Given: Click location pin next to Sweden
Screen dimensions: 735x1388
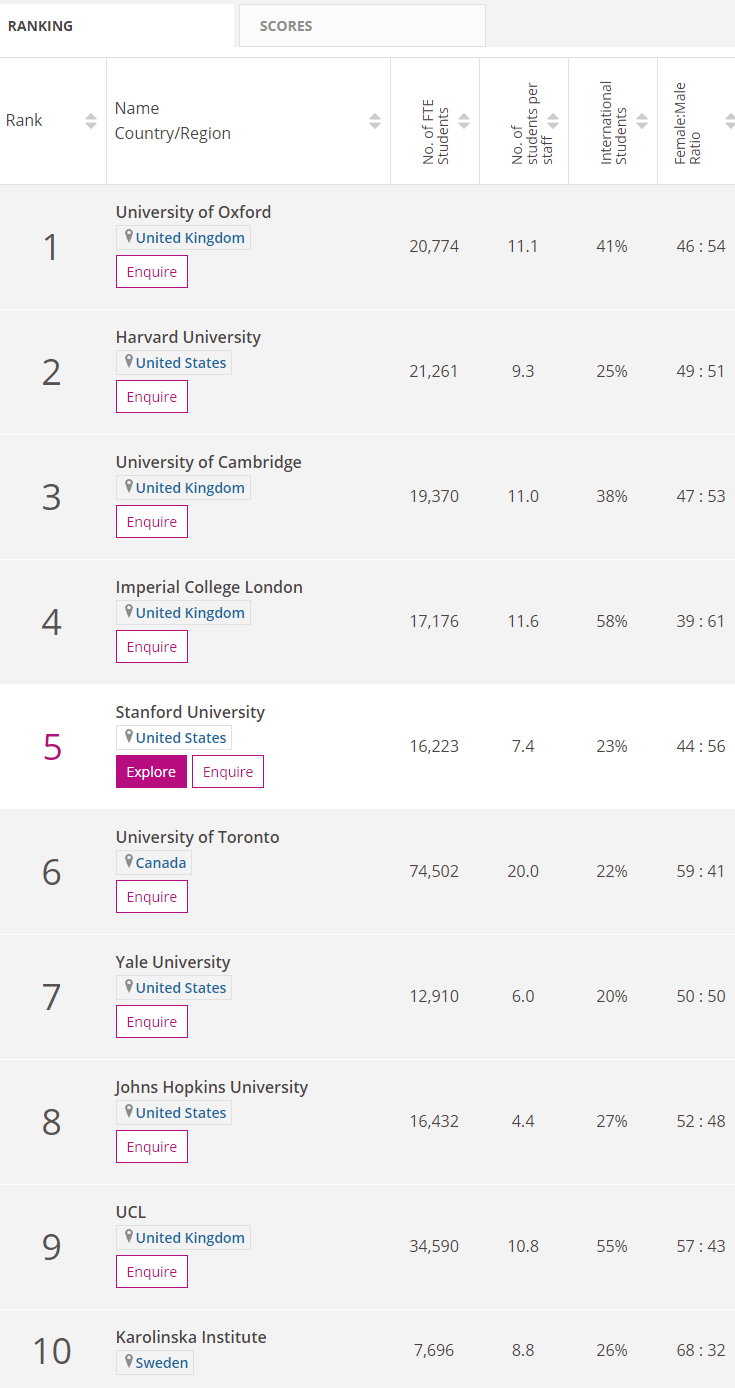Looking at the screenshot, I should (128, 1362).
